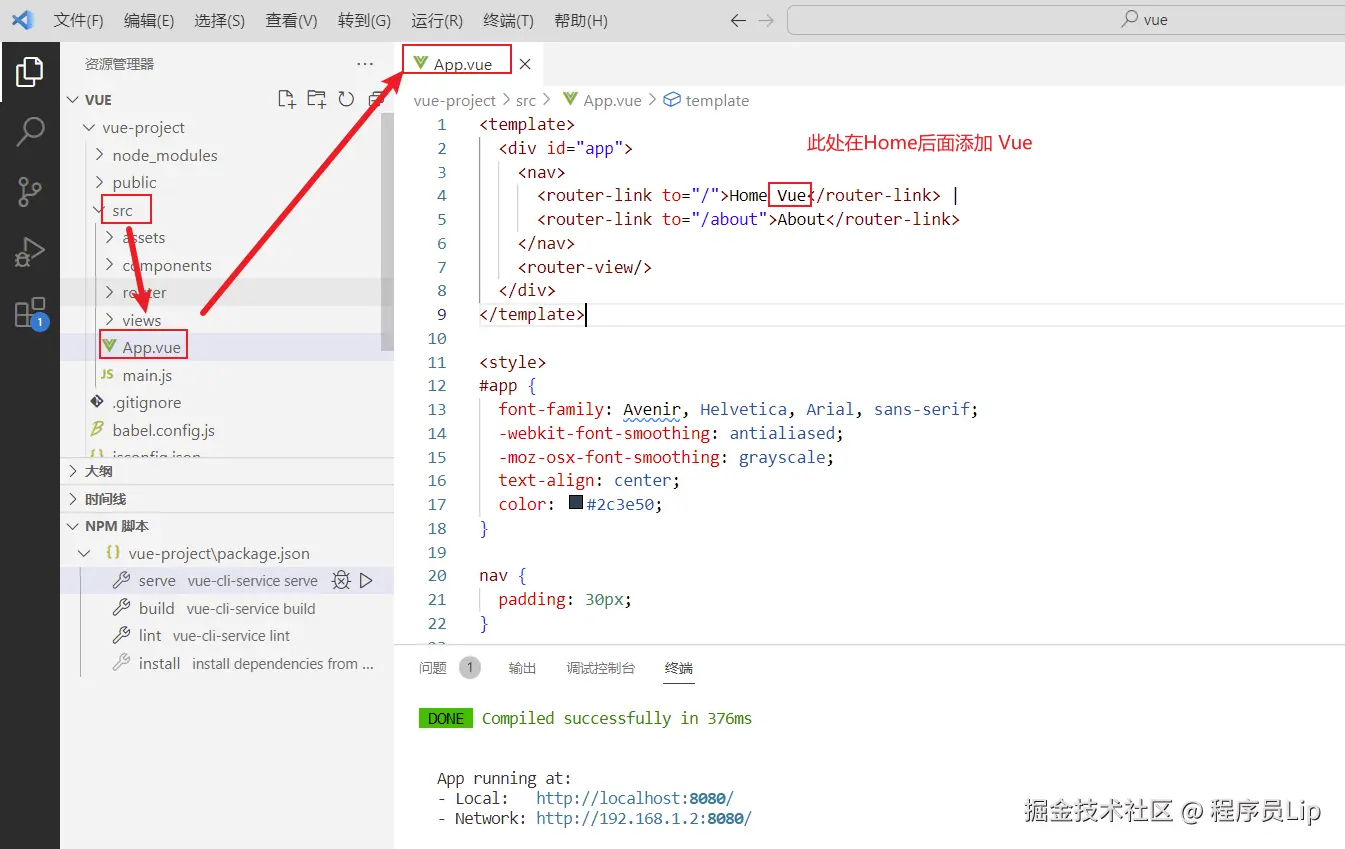Click the New File icon in explorer
1345x849 pixels.
287,99
